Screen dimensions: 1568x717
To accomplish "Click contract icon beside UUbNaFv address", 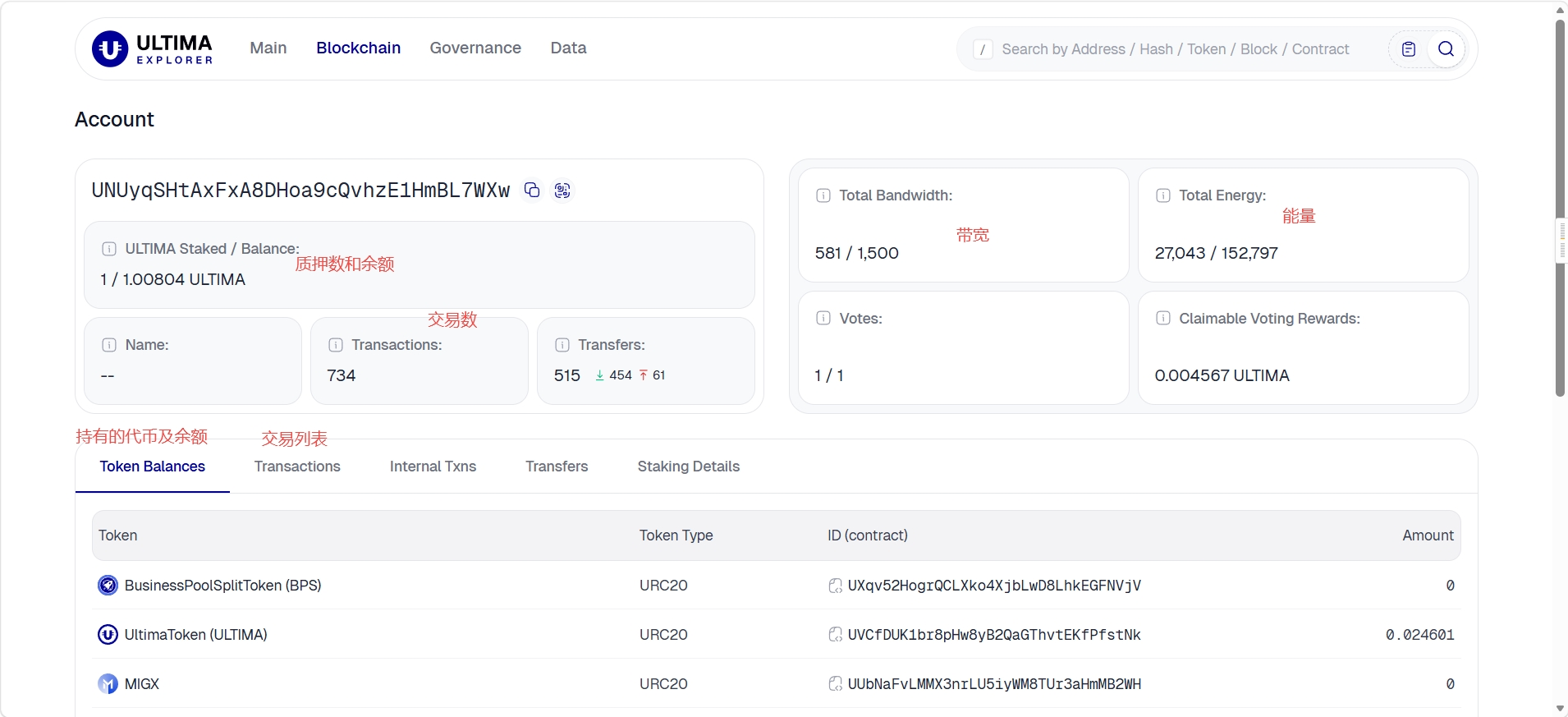I will click(x=835, y=684).
